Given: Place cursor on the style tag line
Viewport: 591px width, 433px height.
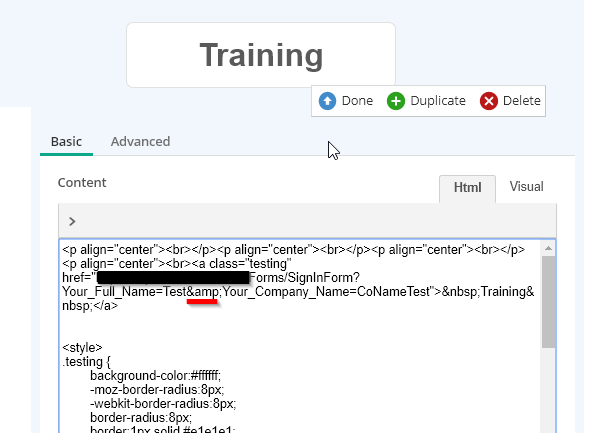Looking at the screenshot, I should (x=82, y=347).
